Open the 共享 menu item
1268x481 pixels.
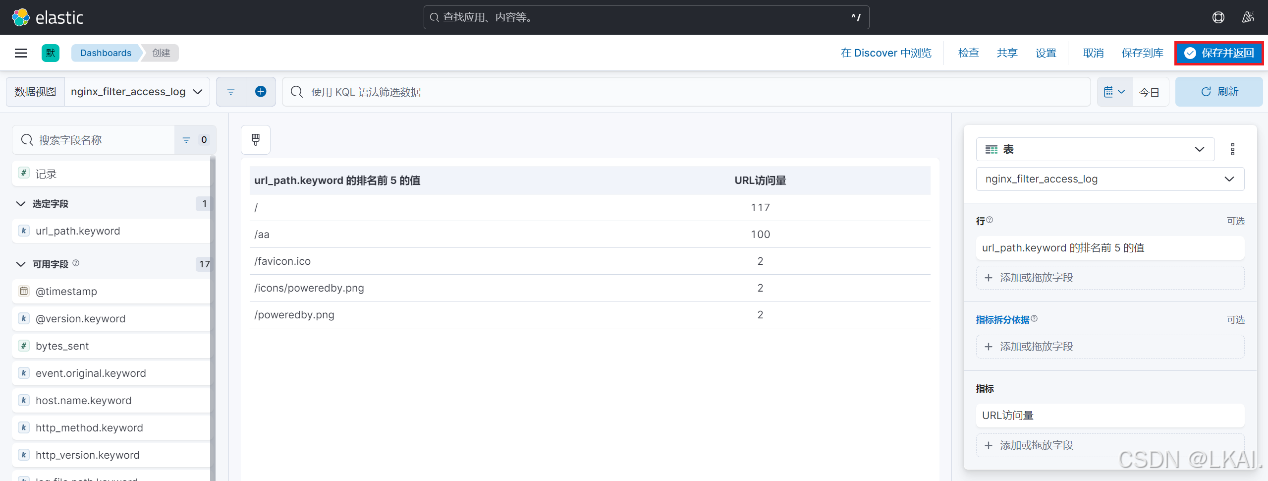(1007, 53)
